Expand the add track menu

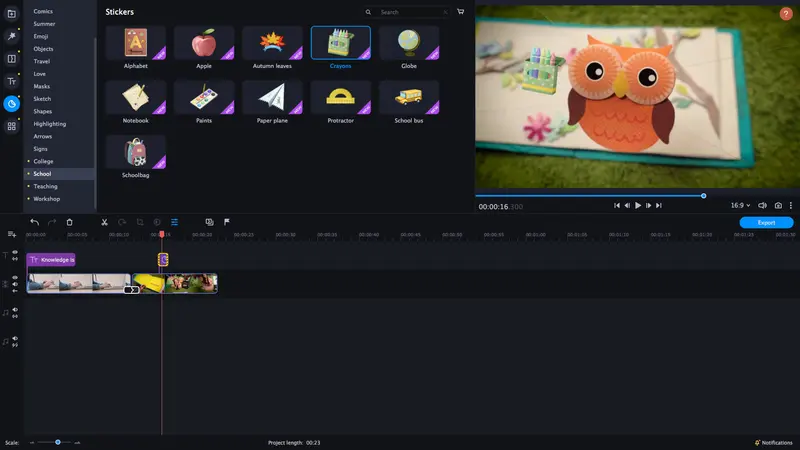[11, 234]
